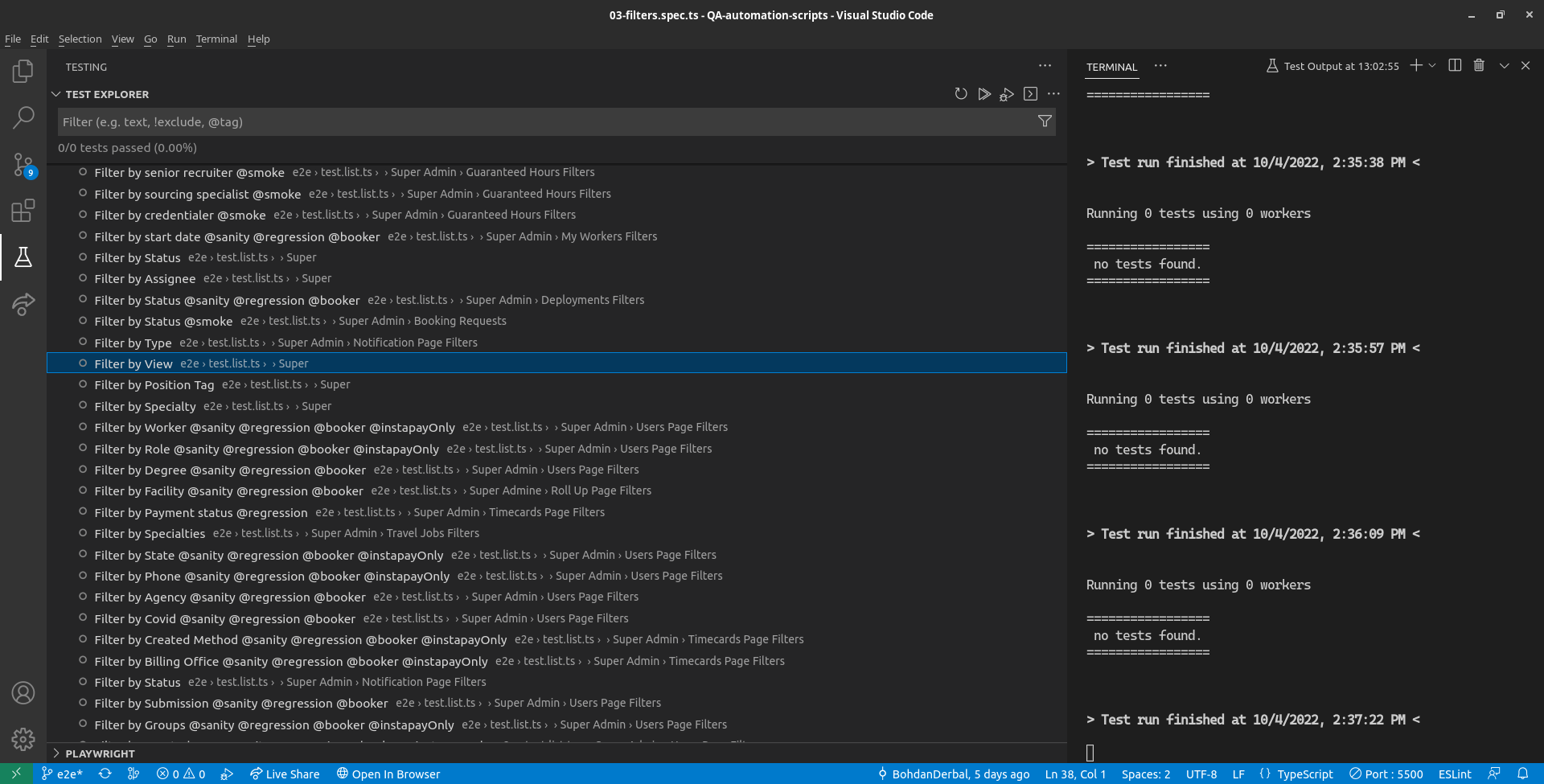Click the git graph icon in status bar
The image size is (1544, 784).
point(133,774)
